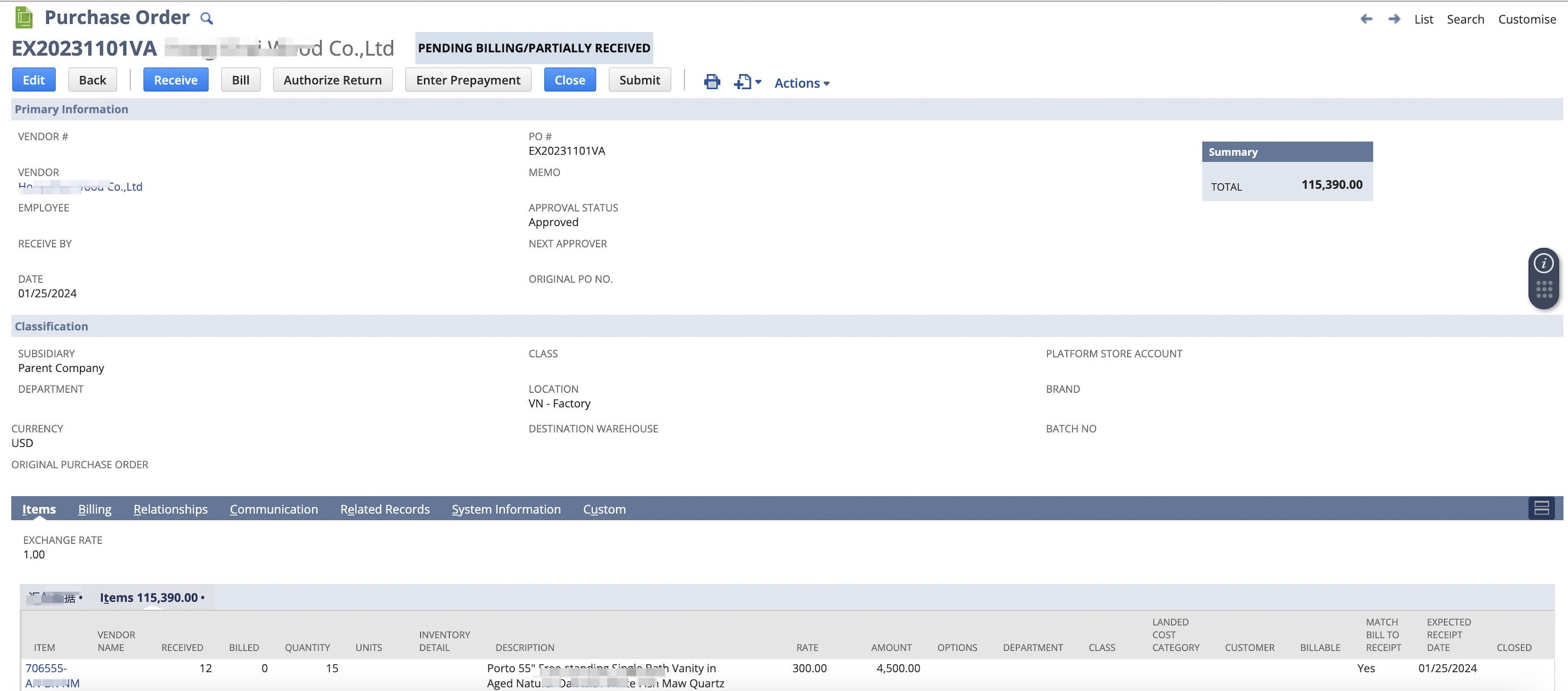This screenshot has width=1568, height=691.
Task: Click the amount 4,500.00 cell
Action: [x=898, y=668]
